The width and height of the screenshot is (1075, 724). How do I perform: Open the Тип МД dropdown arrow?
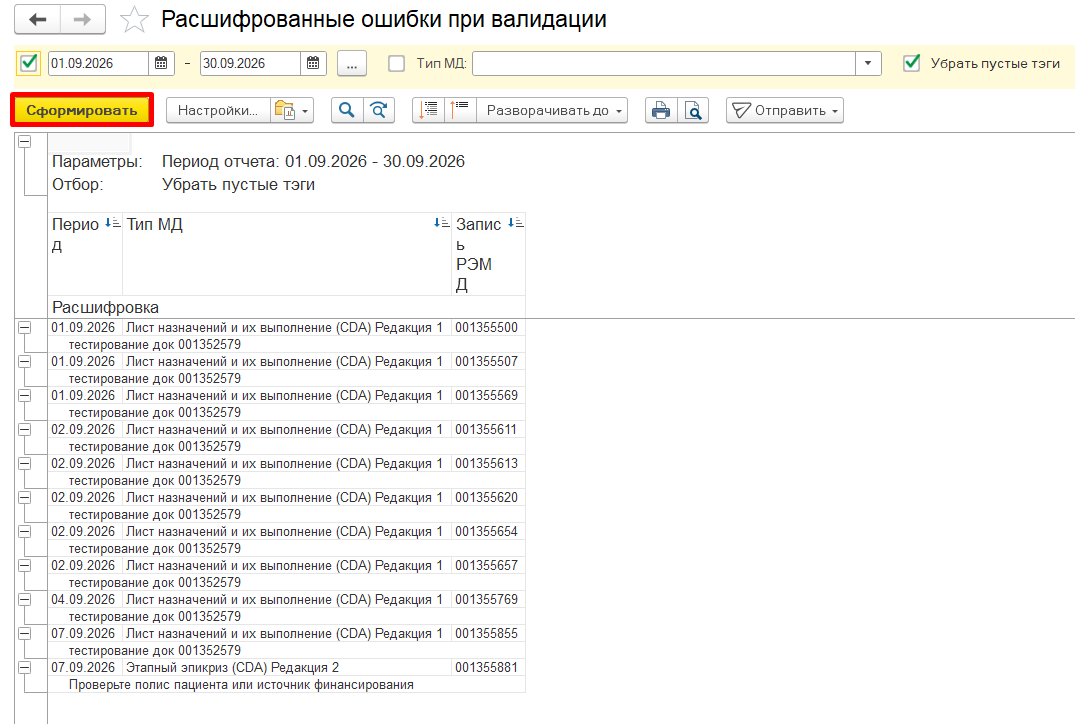click(x=868, y=63)
